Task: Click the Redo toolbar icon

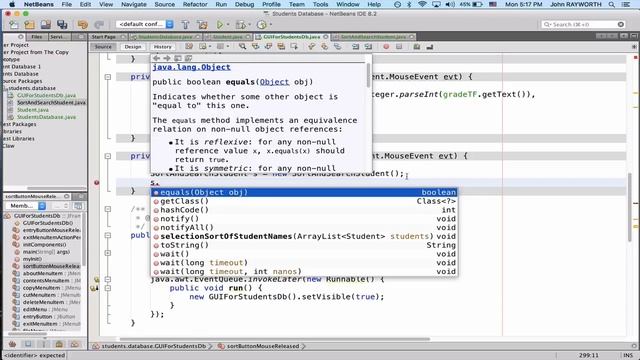Action: 99,24
